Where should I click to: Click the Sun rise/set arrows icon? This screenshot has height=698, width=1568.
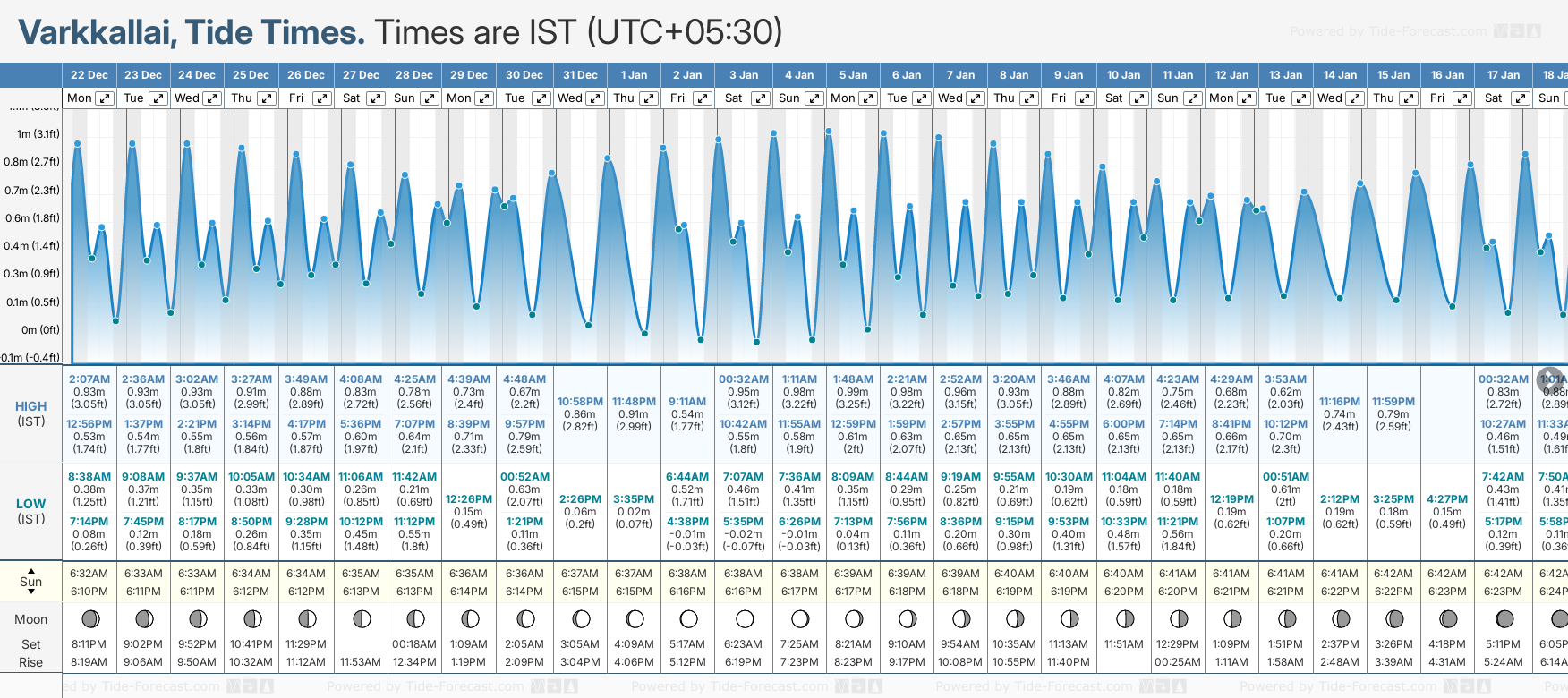tap(31, 582)
